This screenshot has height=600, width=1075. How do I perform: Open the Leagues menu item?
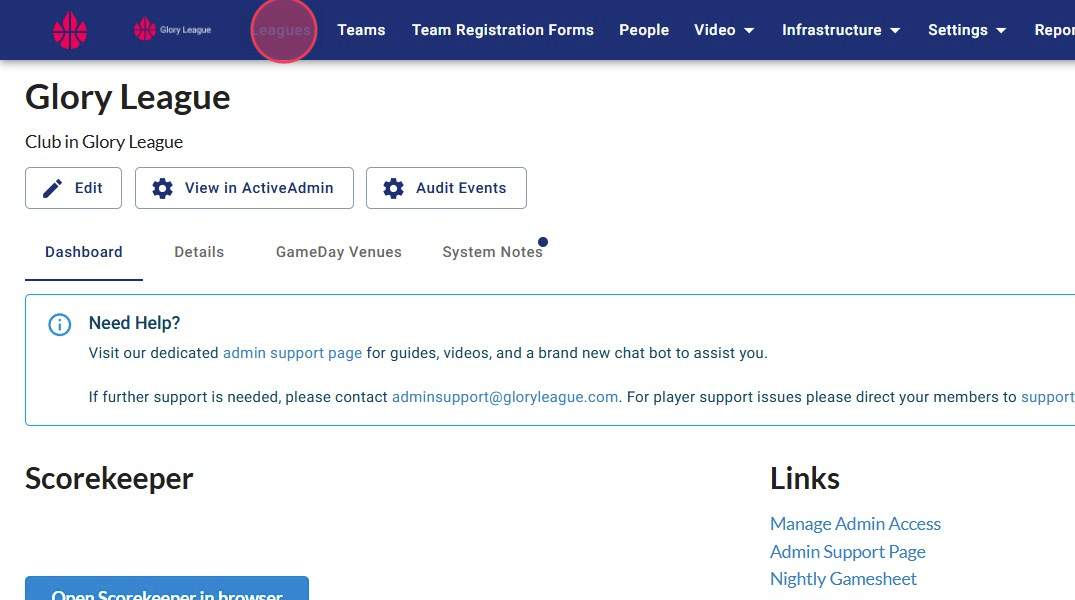[282, 30]
